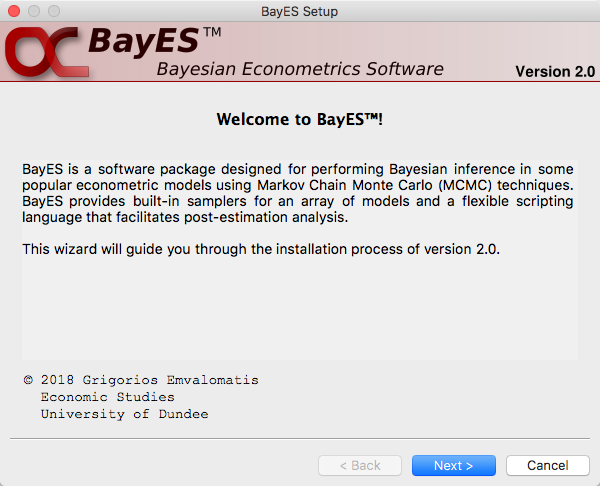
Task: Close the BayES Setup window
Action: [x=14, y=11]
